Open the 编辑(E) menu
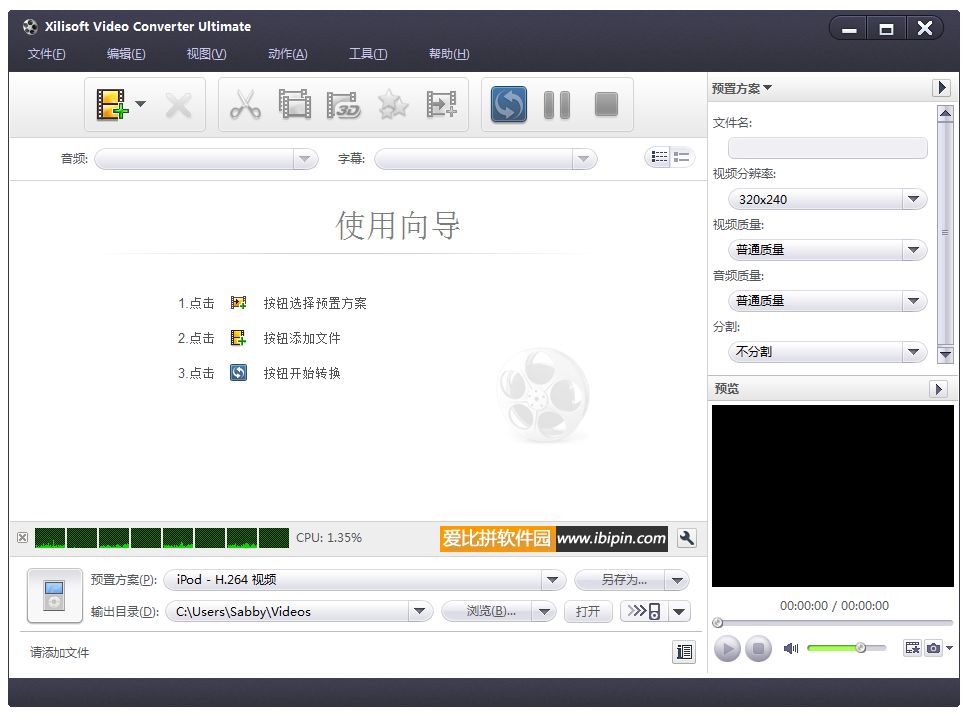This screenshot has width=967, height=719. 126,54
